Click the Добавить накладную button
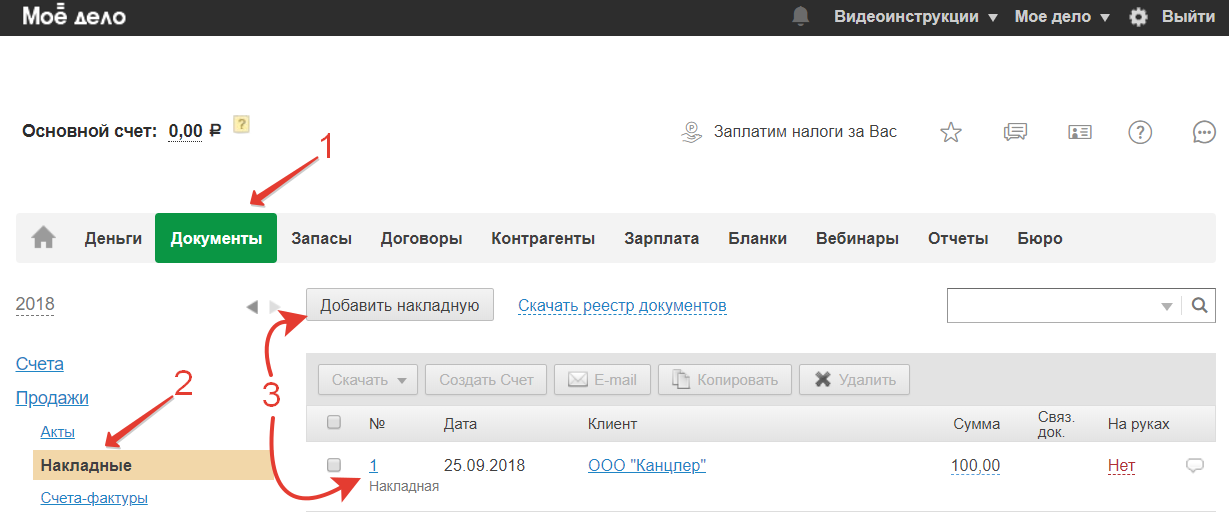 click(400, 305)
